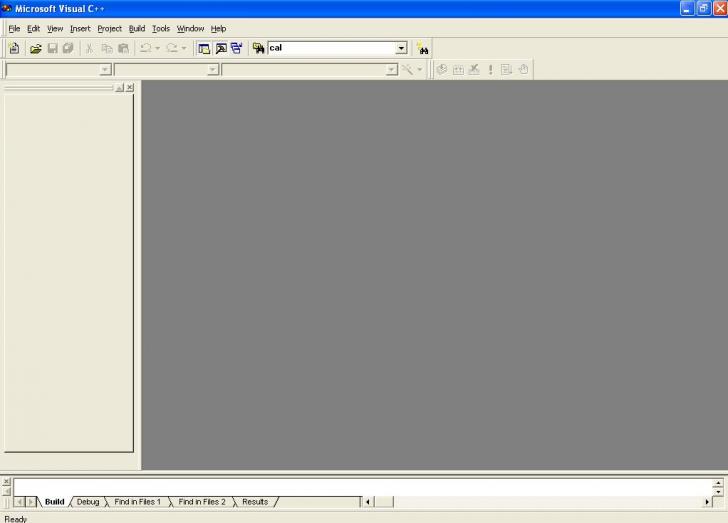Viewport: 728px width, 523px height.
Task: Click the output tabs scroll-left arrow
Action: 20,502
